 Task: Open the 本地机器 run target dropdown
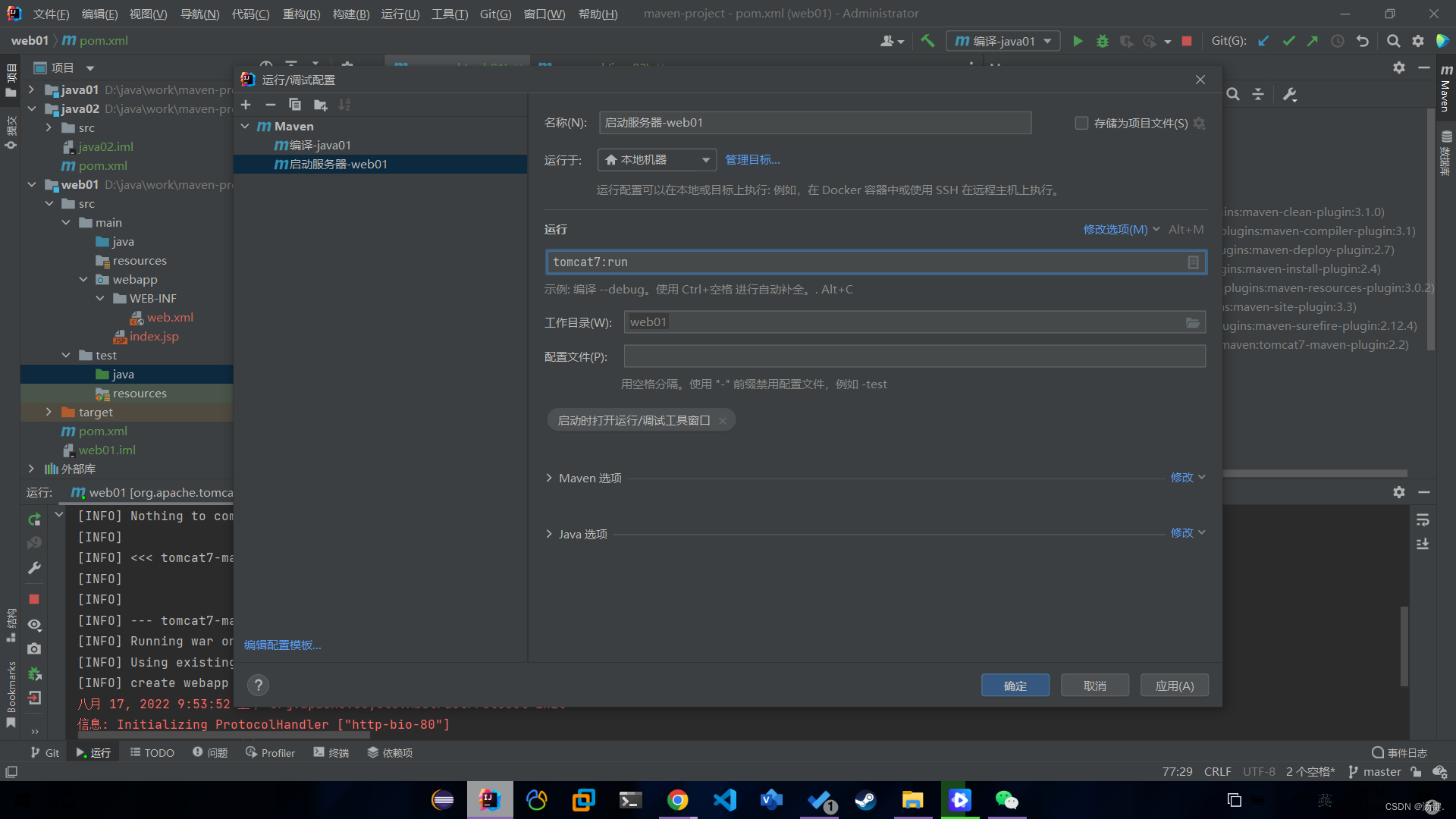(x=657, y=160)
